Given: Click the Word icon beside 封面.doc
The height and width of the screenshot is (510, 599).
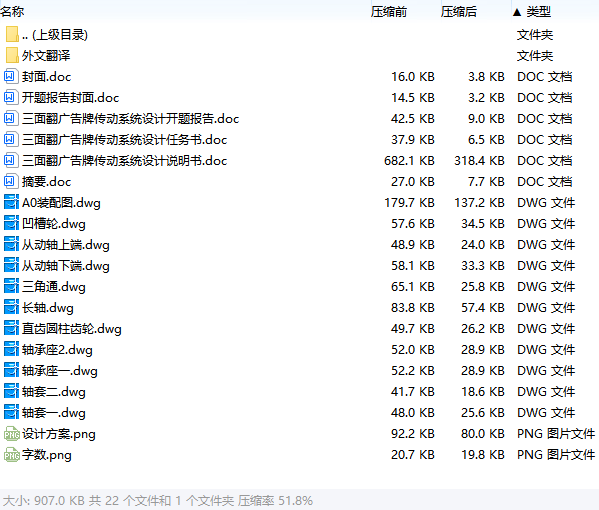Looking at the screenshot, I should click(11, 76).
